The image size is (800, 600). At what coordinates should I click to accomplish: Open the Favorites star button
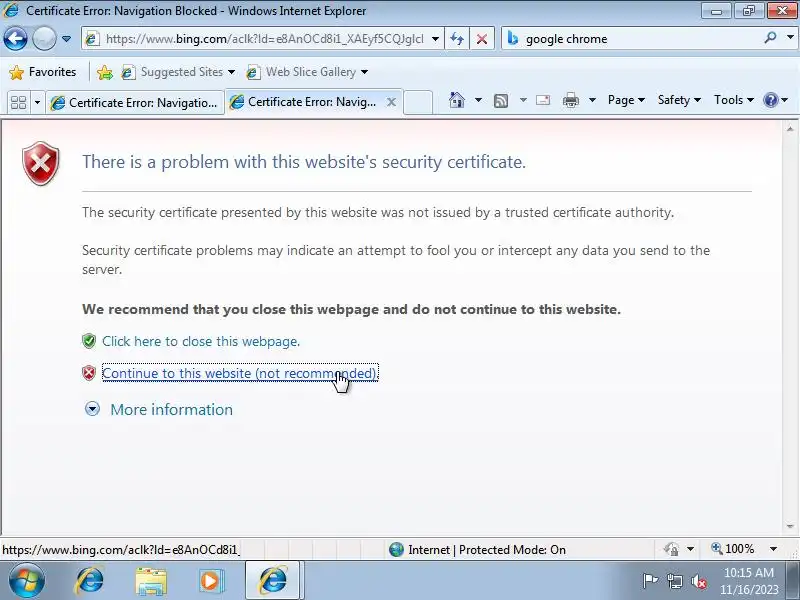[43, 72]
